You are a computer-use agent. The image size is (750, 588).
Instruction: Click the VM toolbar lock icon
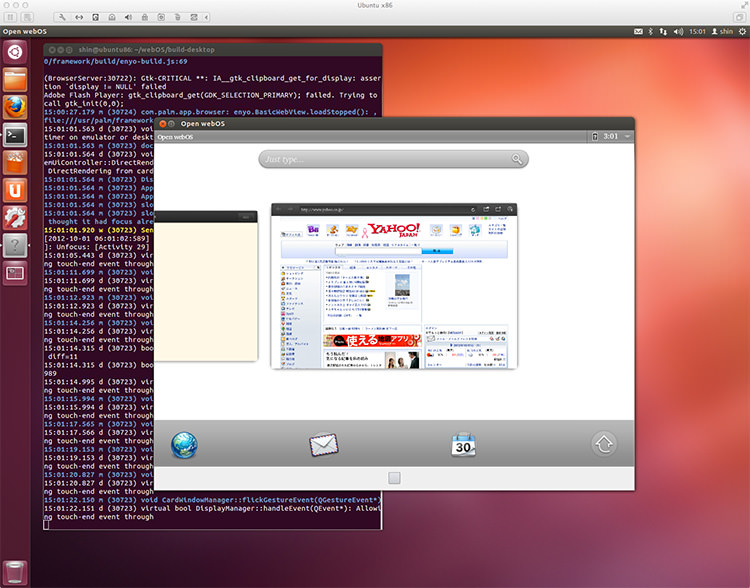pos(144,17)
